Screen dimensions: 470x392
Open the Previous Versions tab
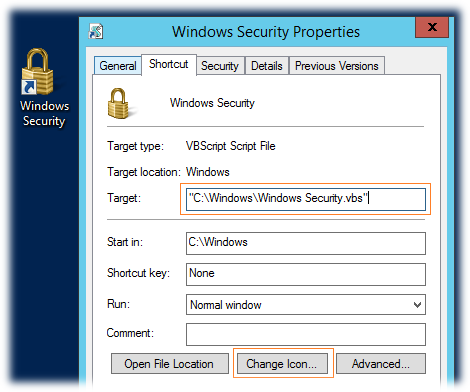(x=337, y=66)
